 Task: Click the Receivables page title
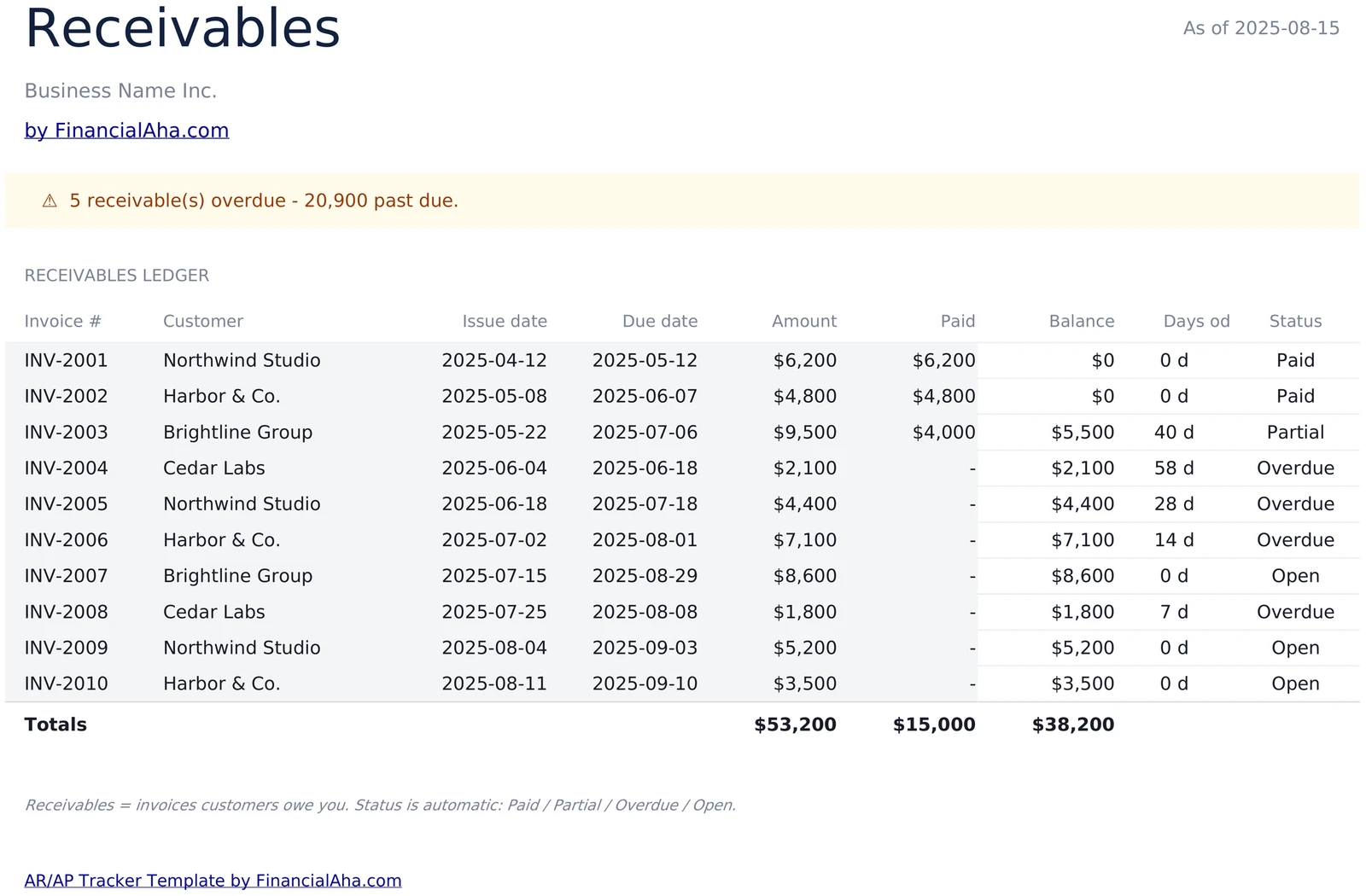[x=183, y=27]
